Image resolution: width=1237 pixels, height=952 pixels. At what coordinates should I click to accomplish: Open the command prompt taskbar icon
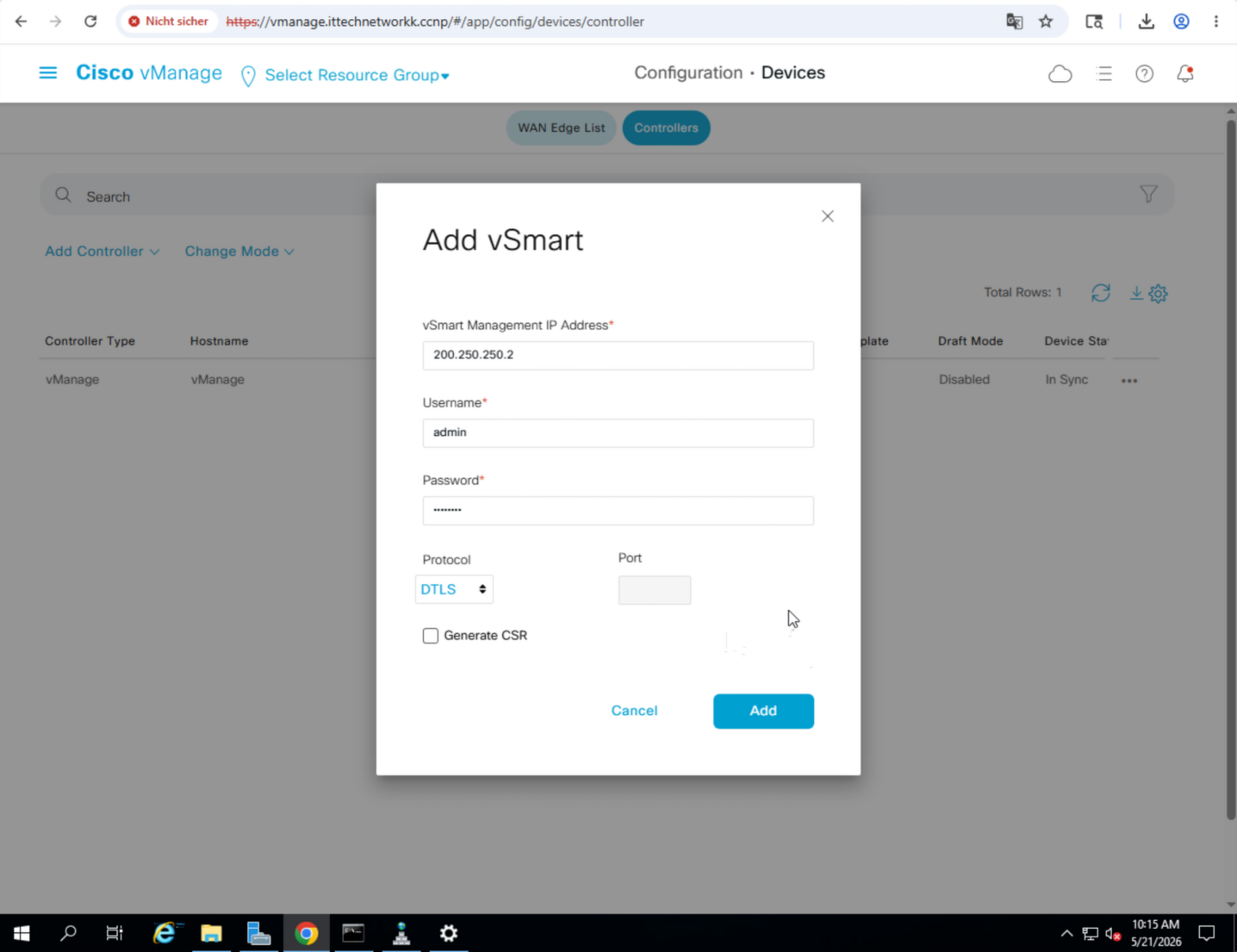point(353,933)
